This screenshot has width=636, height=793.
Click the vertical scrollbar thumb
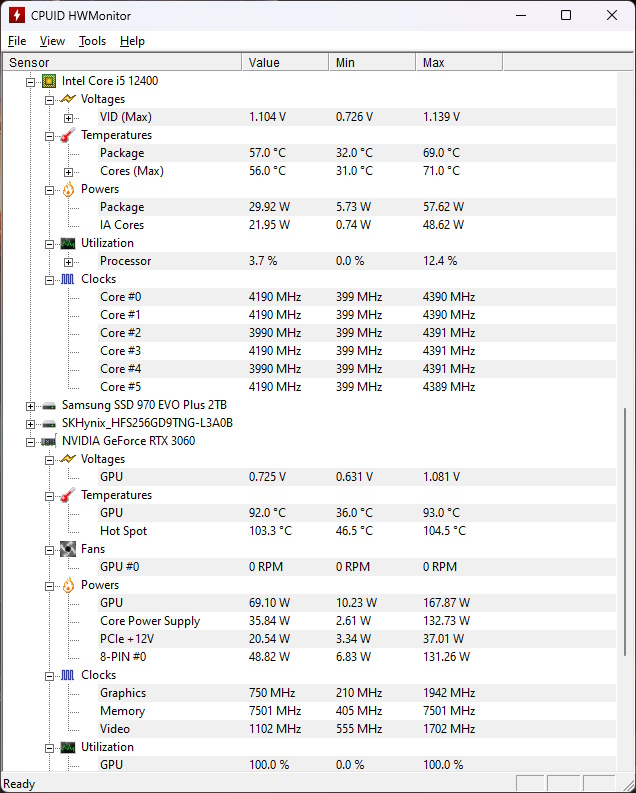(625, 532)
